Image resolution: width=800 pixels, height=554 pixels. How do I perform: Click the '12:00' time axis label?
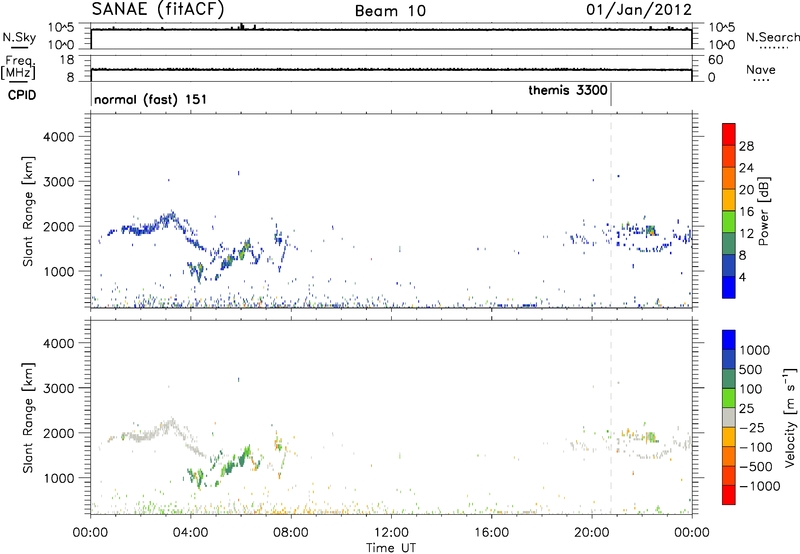click(x=391, y=533)
